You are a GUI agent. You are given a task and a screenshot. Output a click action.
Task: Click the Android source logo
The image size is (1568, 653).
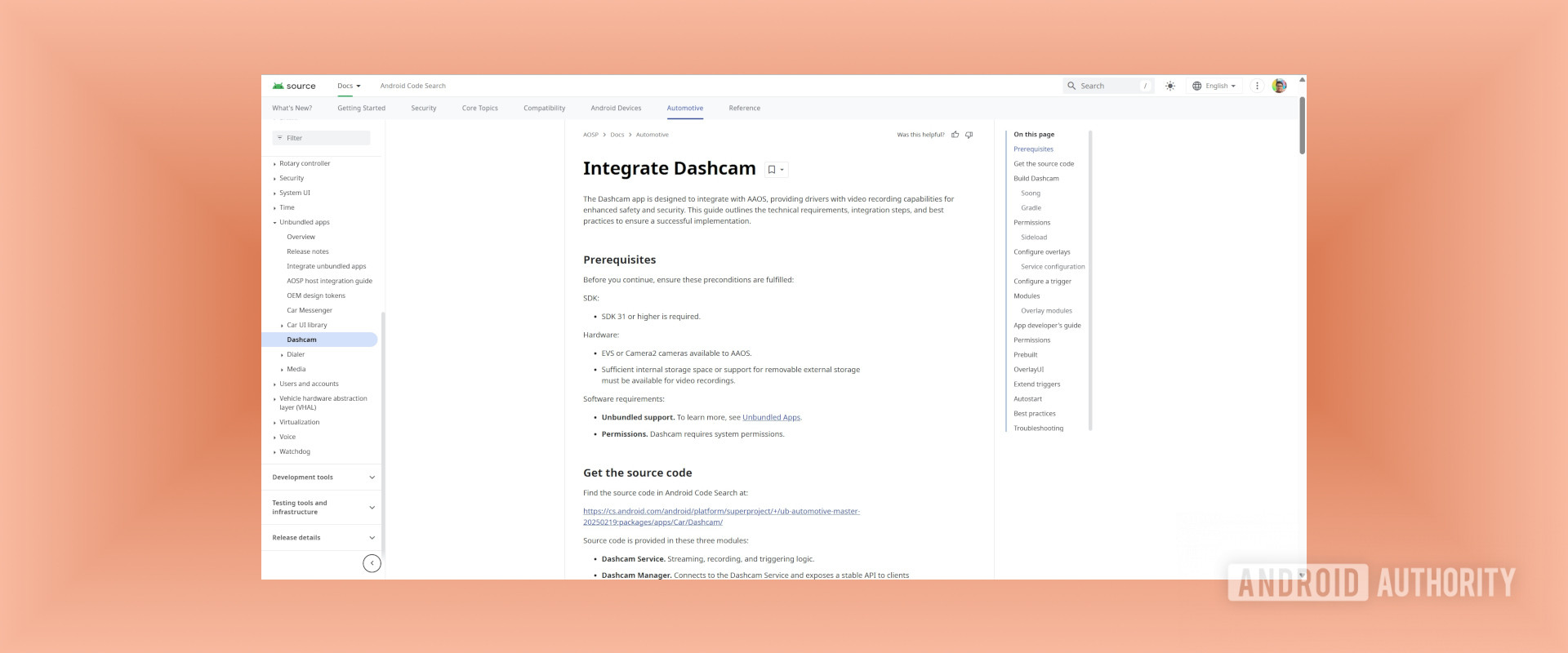point(294,86)
